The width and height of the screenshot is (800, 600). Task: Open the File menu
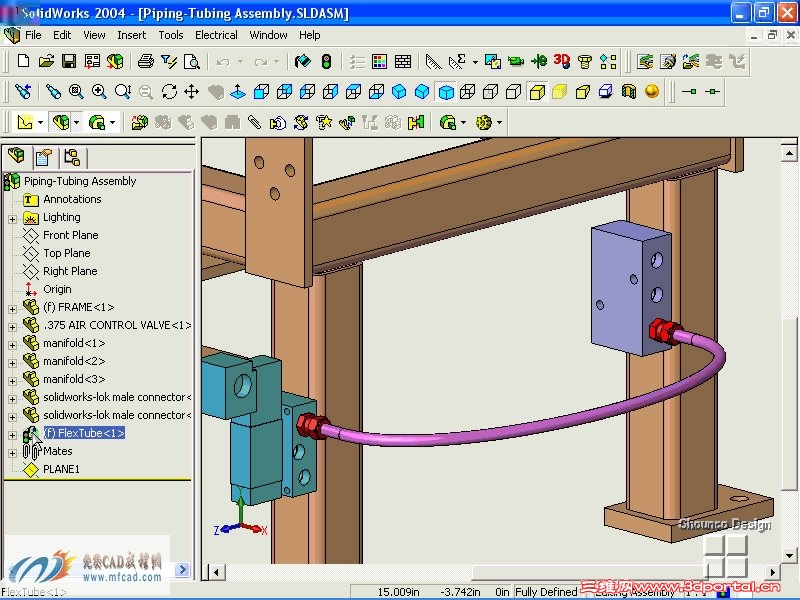(x=33, y=35)
